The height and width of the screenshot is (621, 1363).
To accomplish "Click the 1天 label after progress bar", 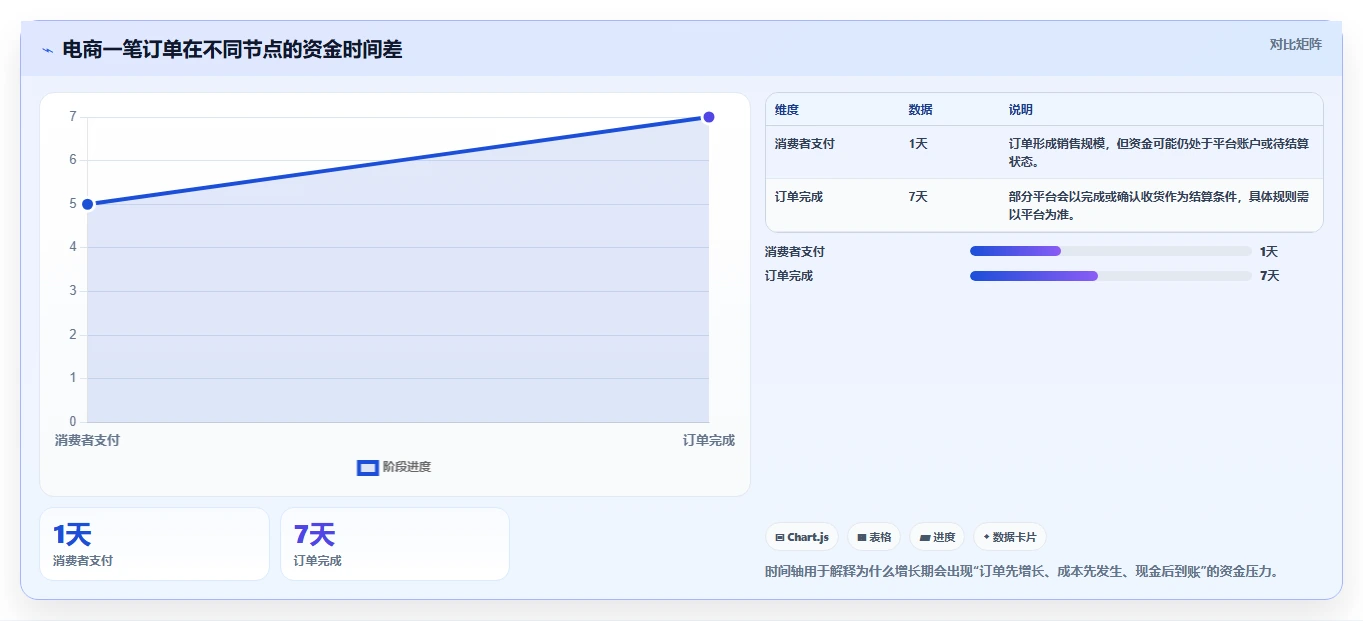I will click(x=1269, y=252).
